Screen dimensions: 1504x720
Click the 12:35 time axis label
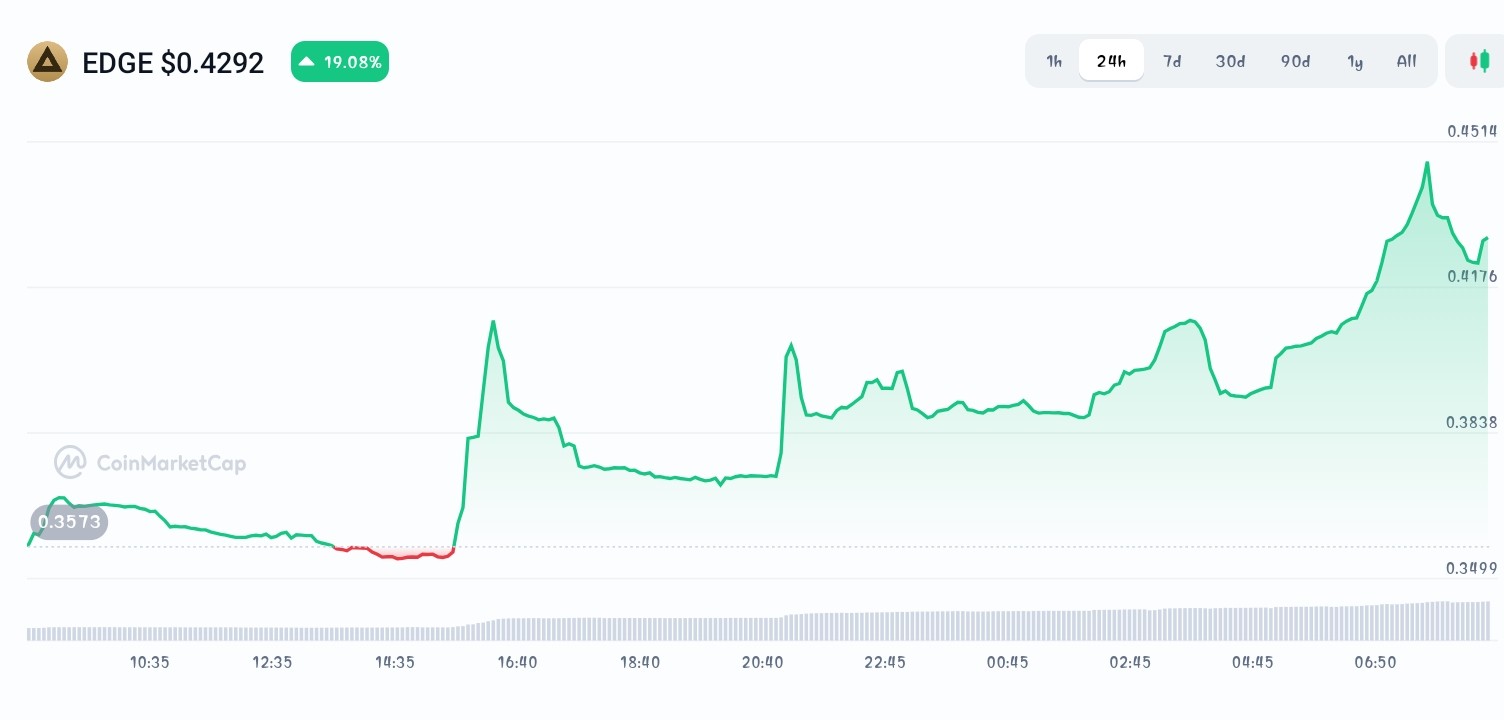click(x=272, y=662)
